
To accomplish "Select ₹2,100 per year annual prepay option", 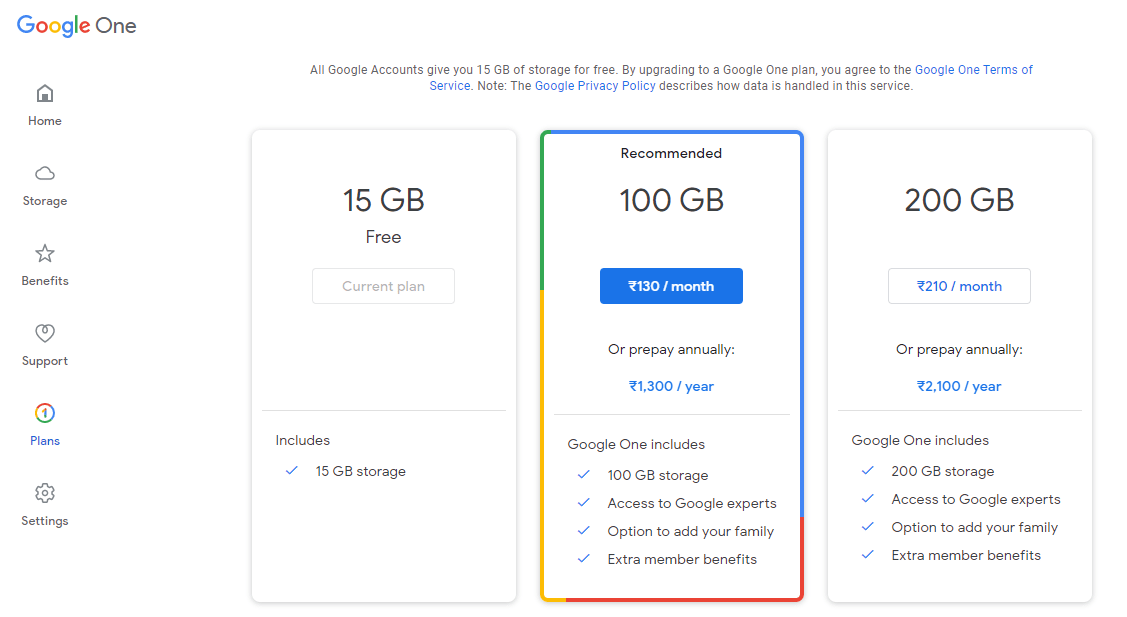I will 959,385.
